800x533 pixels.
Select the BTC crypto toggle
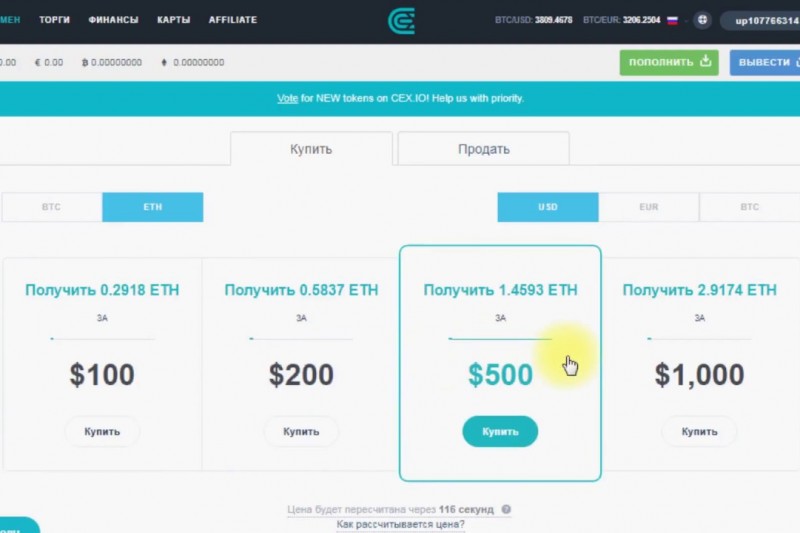point(52,207)
